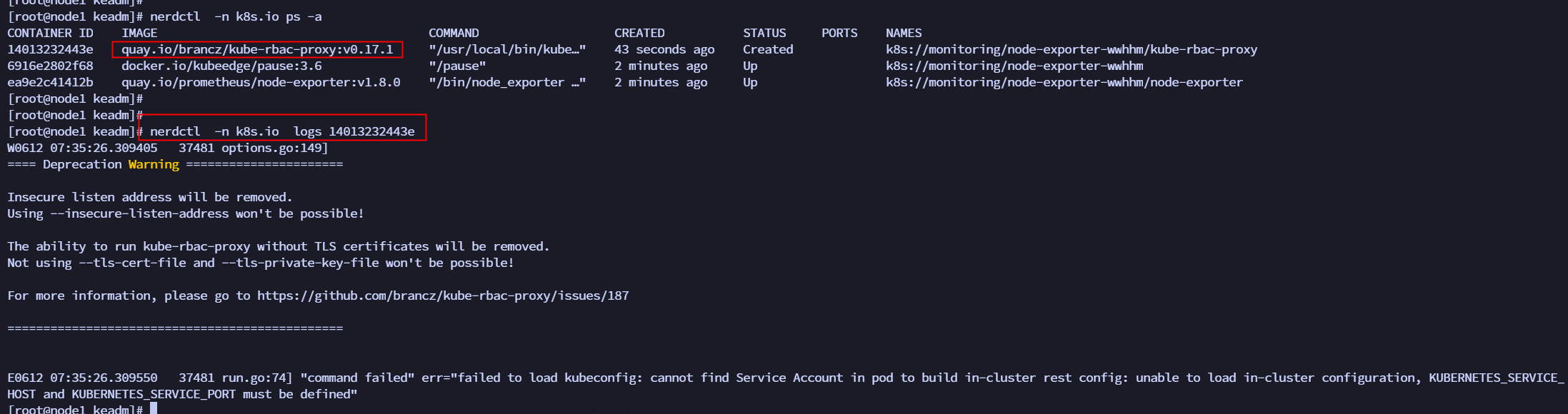Click the highlighted nerdctl logs command

[x=282, y=131]
